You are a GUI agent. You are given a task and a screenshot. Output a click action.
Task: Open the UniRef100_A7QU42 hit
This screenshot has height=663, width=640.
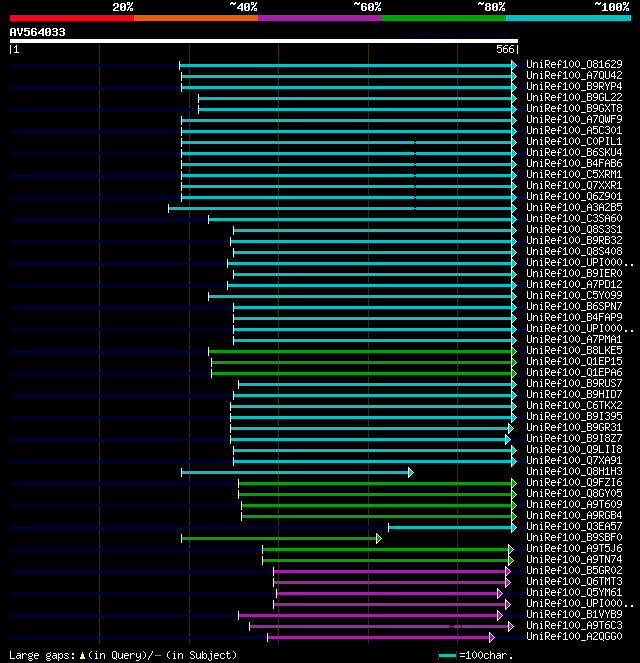574,75
